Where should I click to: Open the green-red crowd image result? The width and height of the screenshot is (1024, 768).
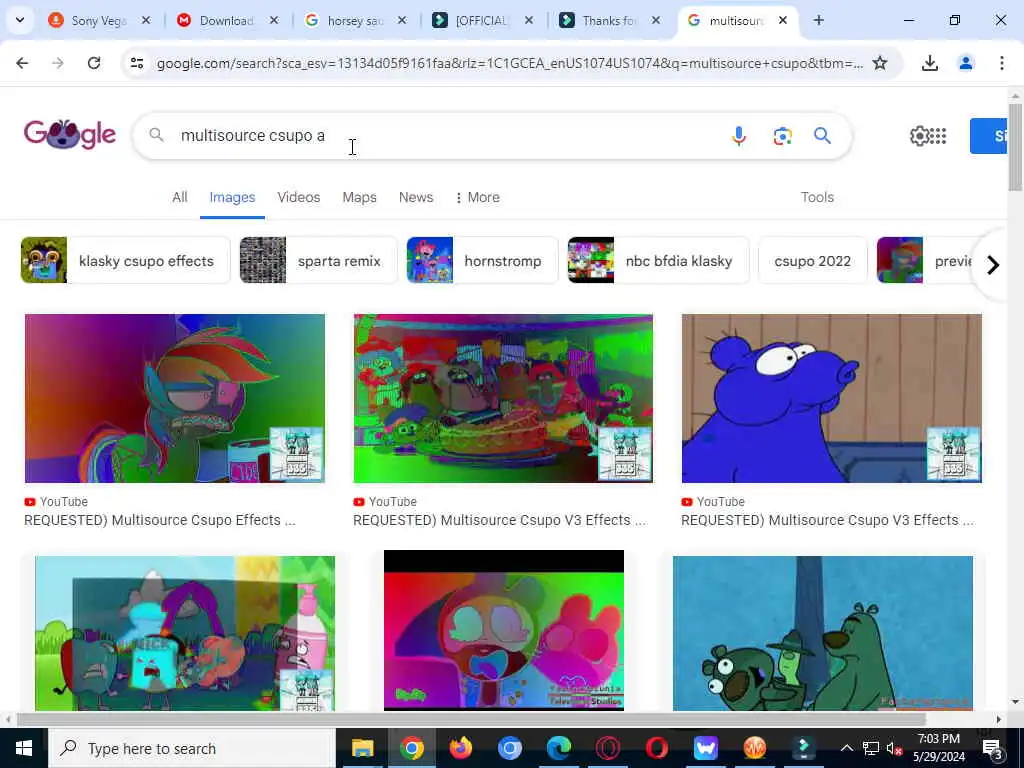[503, 398]
